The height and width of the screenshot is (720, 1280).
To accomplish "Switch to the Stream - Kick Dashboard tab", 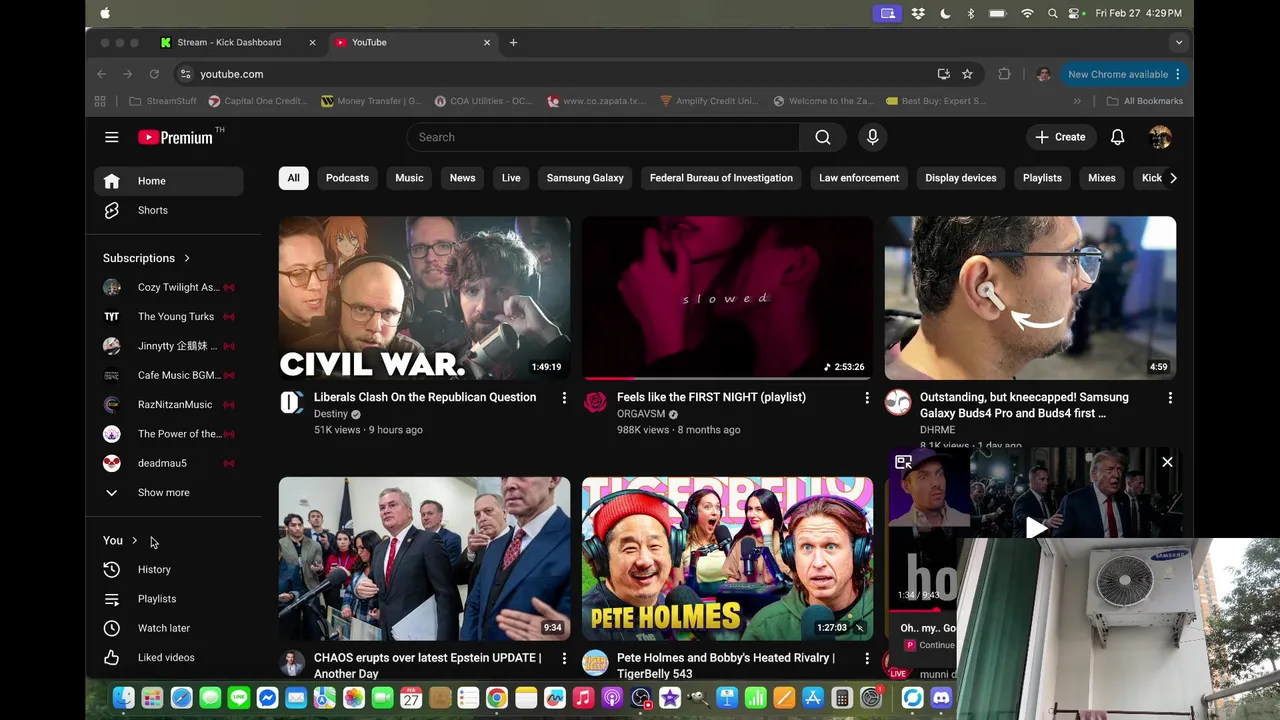I will tap(238, 42).
